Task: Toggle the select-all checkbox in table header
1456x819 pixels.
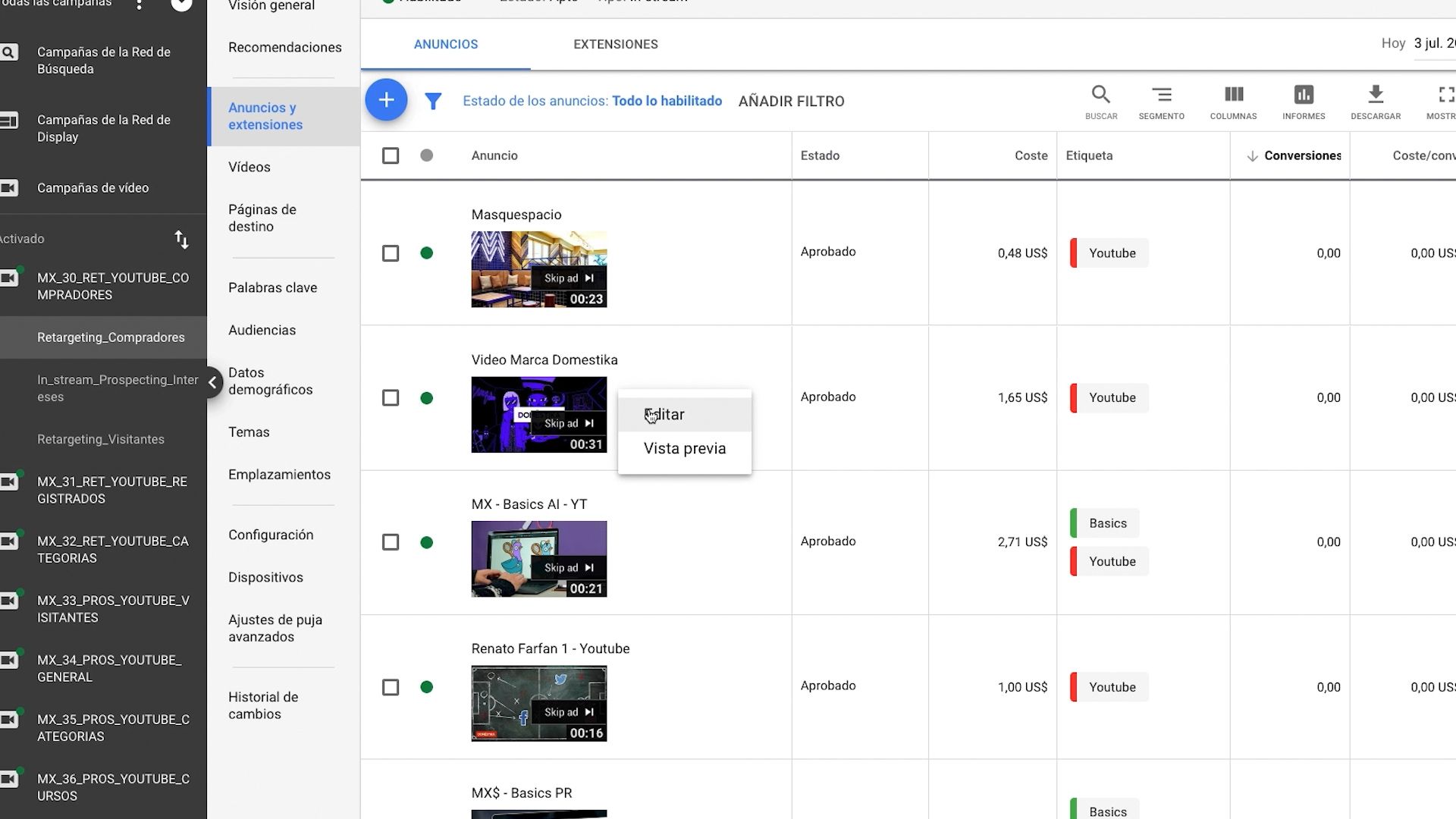Action: (x=391, y=155)
